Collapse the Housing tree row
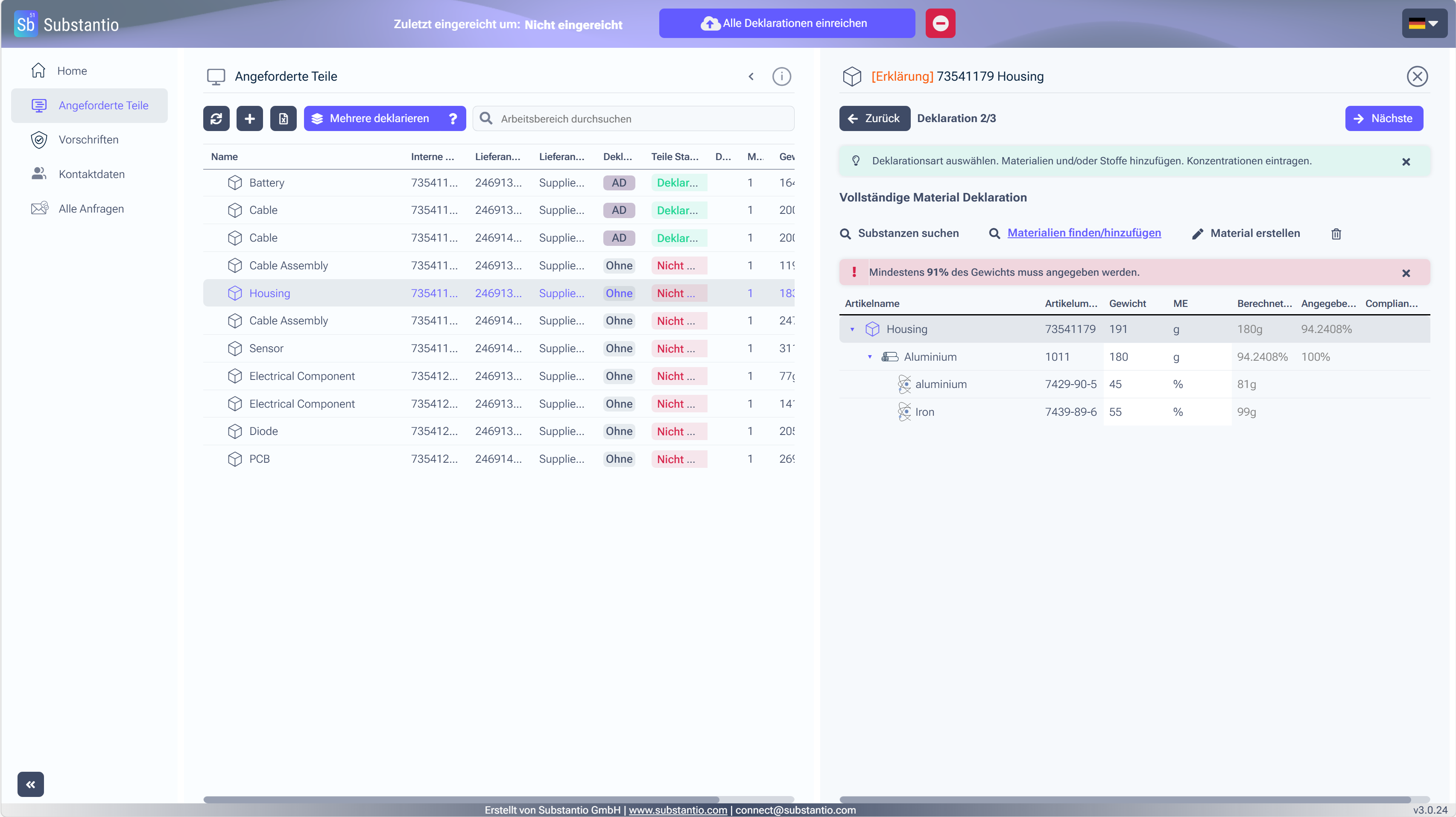The height and width of the screenshot is (817, 1456). (x=852, y=330)
